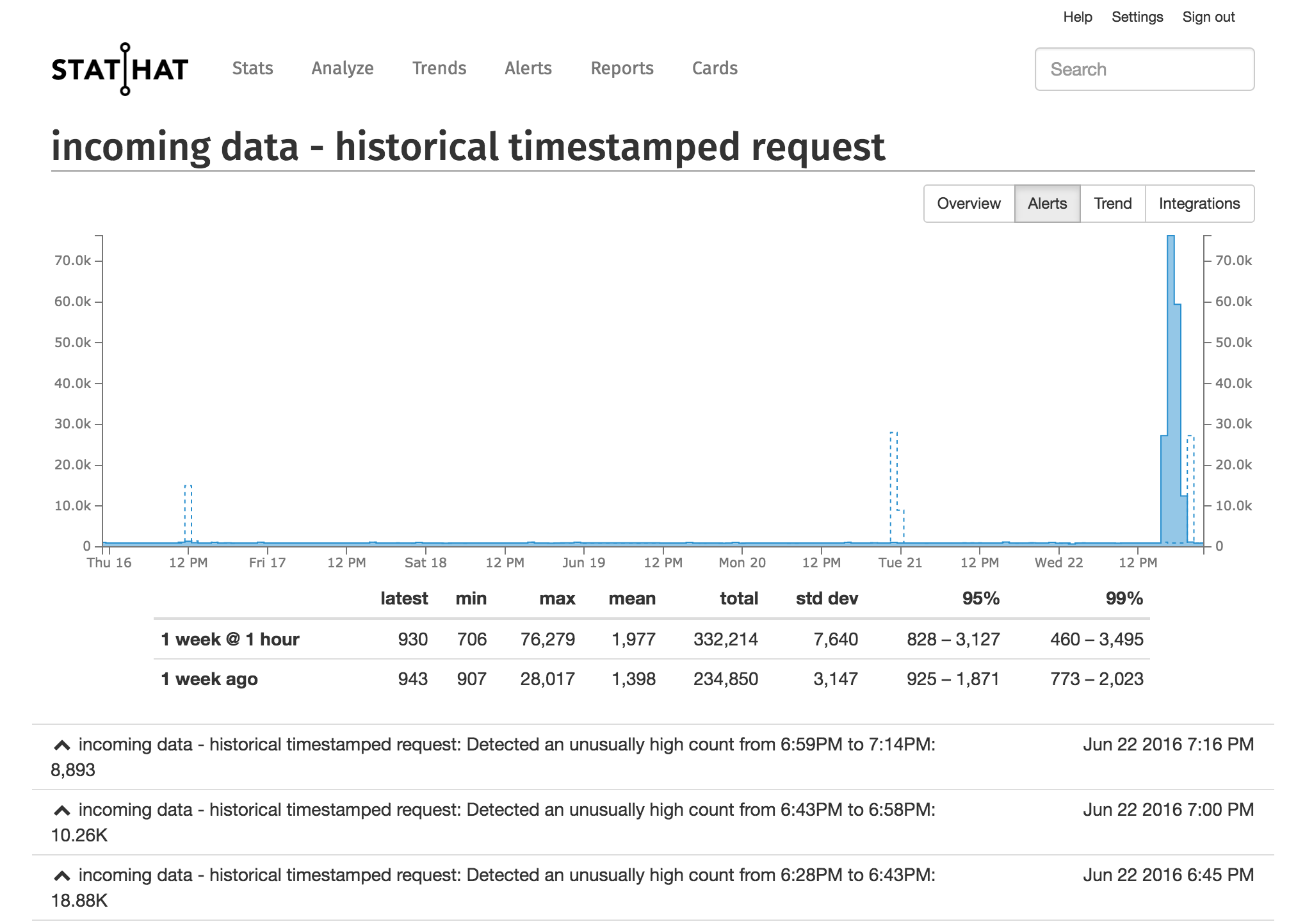Click the STATHAT logo
The height and width of the screenshot is (924, 1305).
click(x=119, y=69)
